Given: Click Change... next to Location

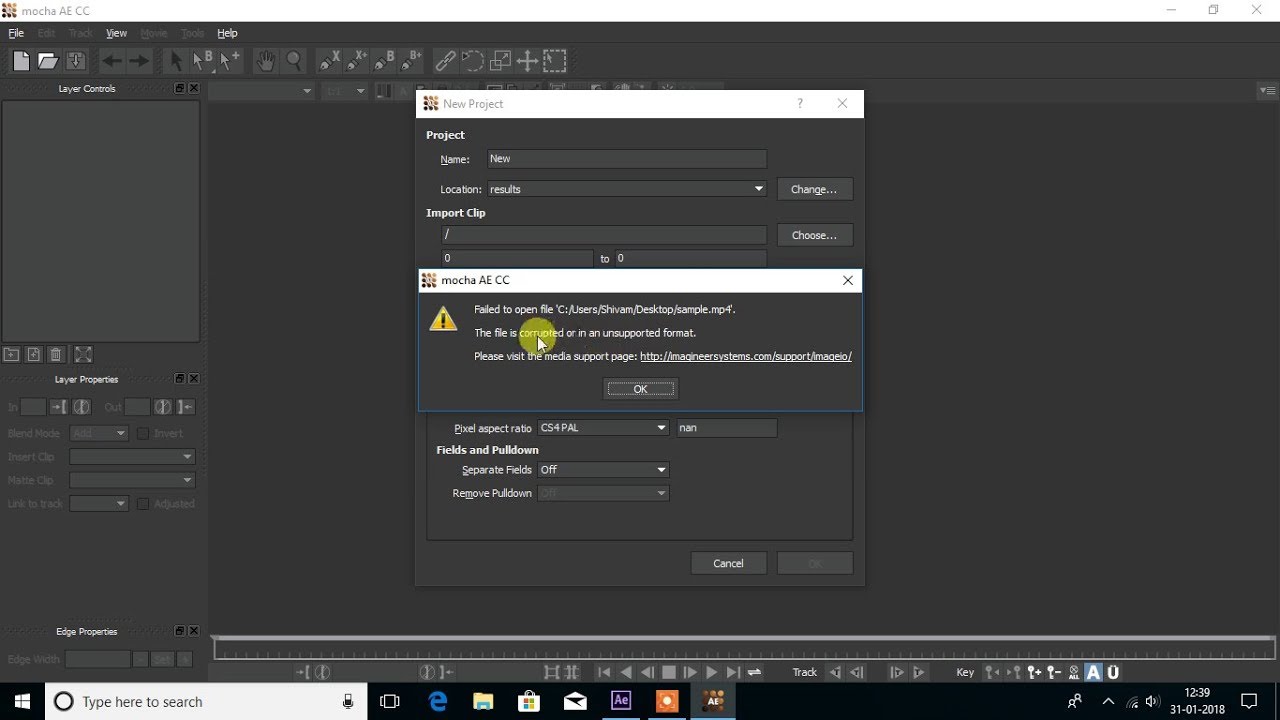Looking at the screenshot, I should pyautogui.click(x=814, y=189).
